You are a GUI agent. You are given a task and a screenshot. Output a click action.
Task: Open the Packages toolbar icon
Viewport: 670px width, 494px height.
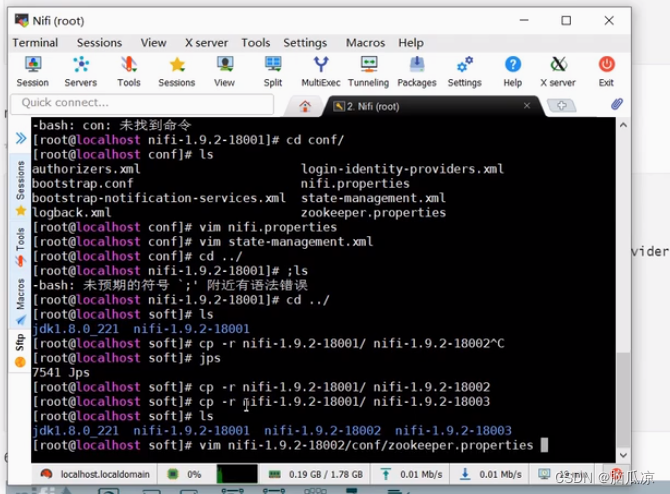coord(417,71)
